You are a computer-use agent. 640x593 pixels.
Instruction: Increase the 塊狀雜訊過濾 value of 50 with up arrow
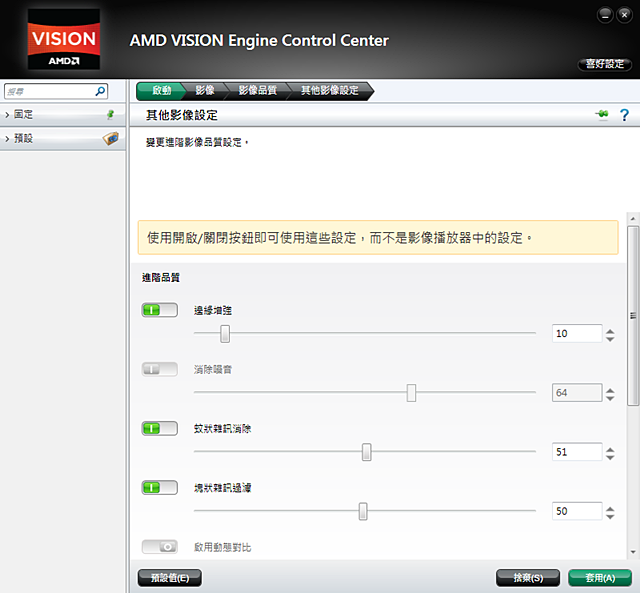pyautogui.click(x=610, y=509)
